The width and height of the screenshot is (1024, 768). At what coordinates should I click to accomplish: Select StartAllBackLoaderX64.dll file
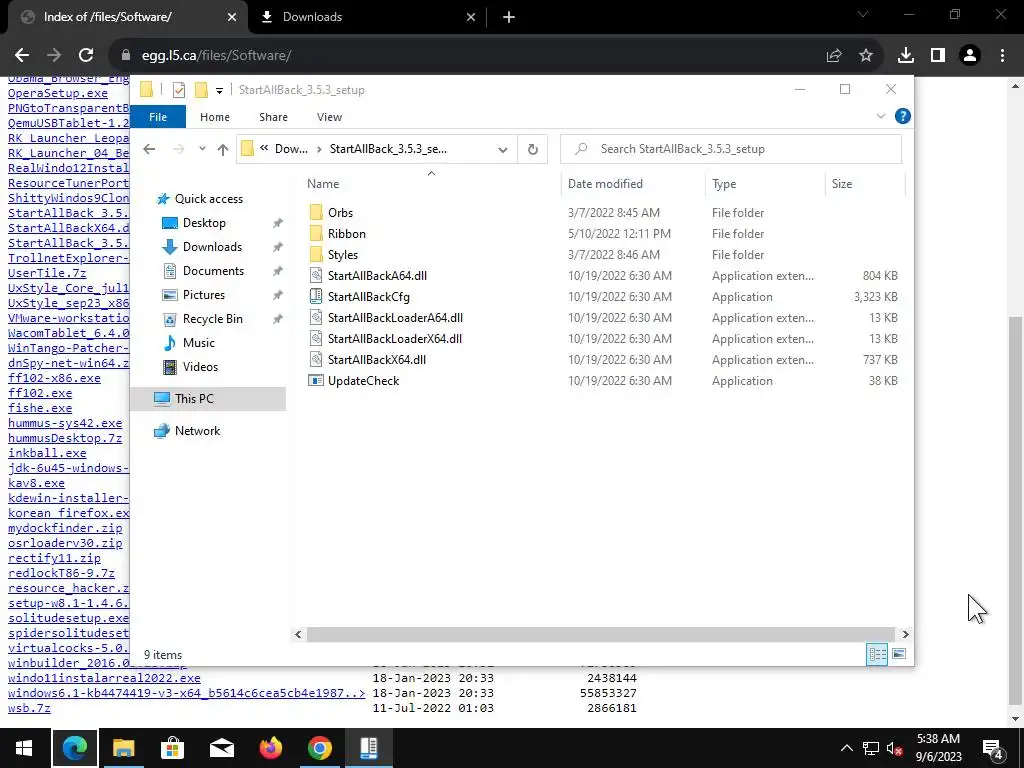pos(394,338)
